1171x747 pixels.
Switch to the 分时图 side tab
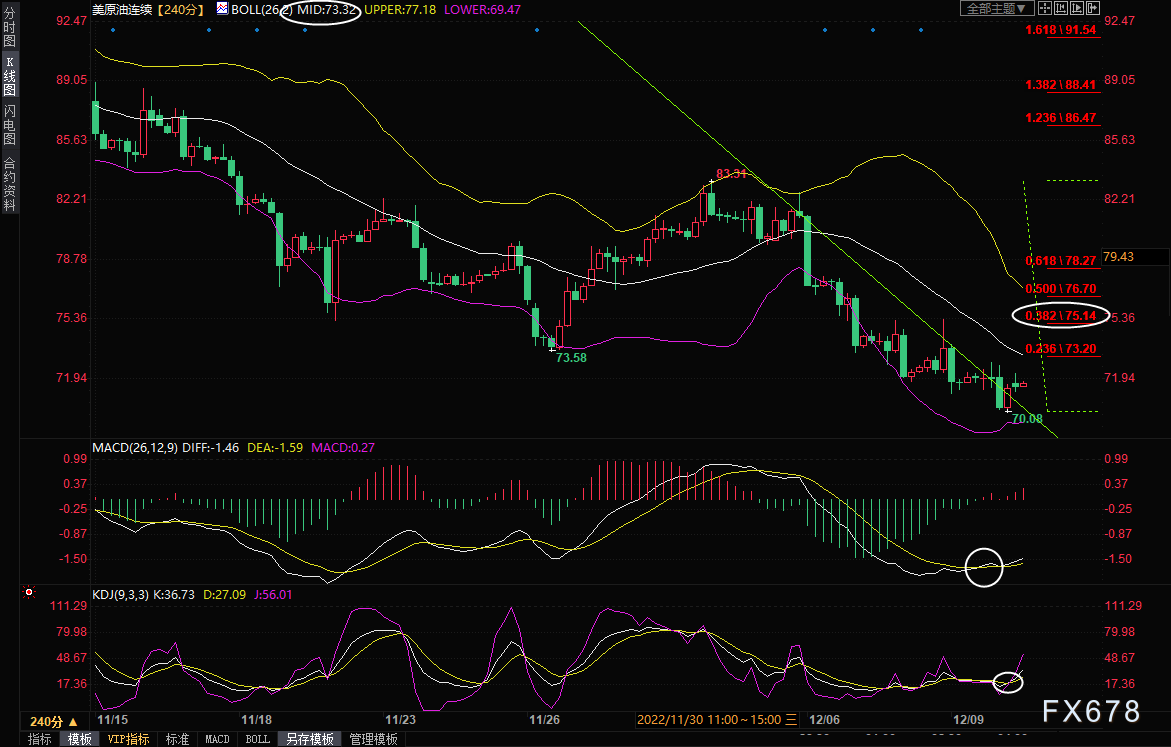coord(10,28)
